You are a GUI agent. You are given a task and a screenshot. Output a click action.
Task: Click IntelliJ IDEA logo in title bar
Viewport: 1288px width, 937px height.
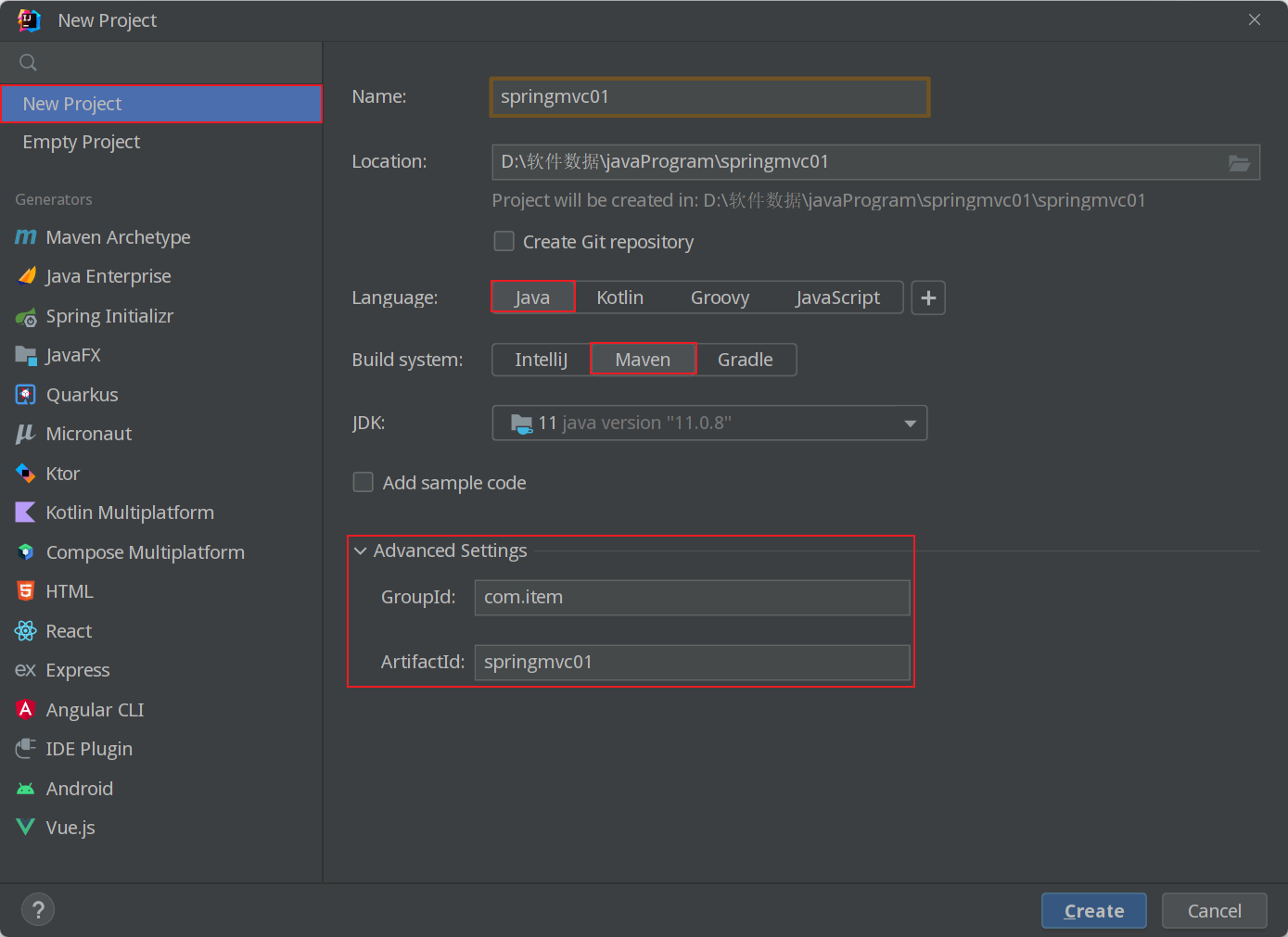(29, 20)
